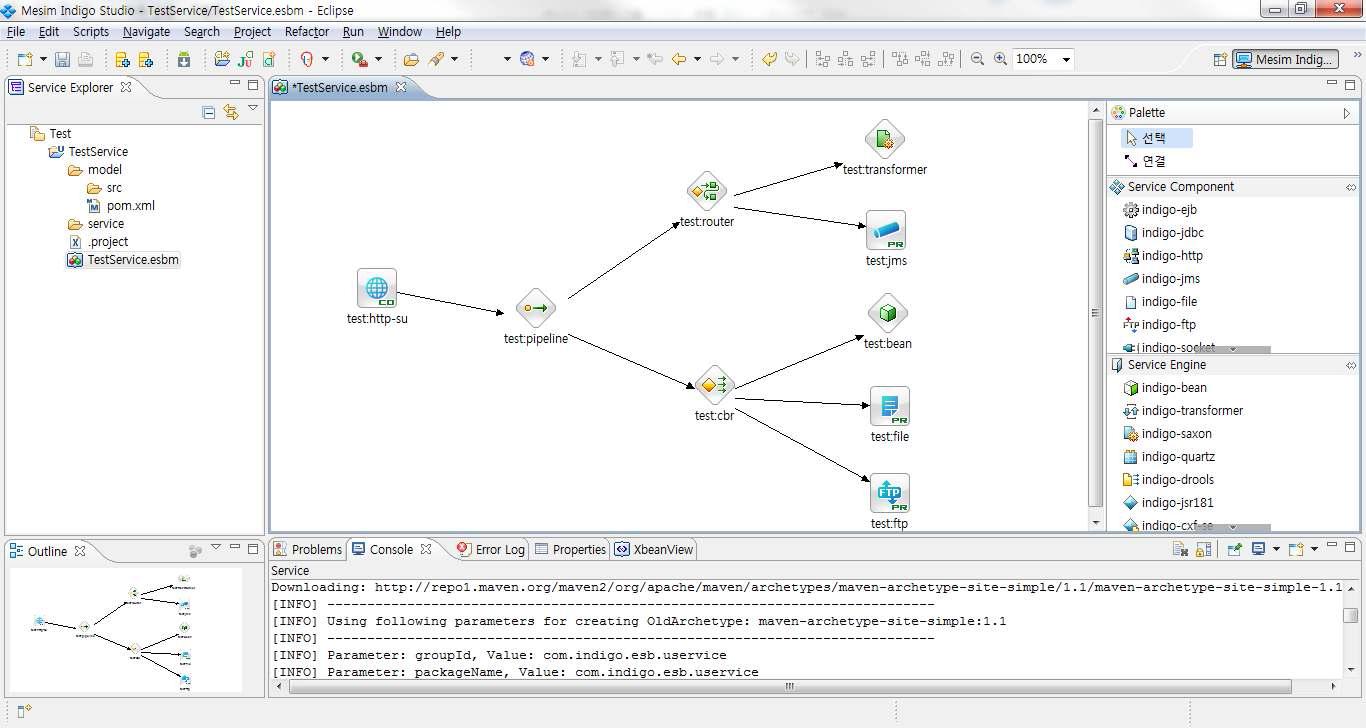
Task: Pick indigo-ejb component from palette
Action: tap(1160, 210)
